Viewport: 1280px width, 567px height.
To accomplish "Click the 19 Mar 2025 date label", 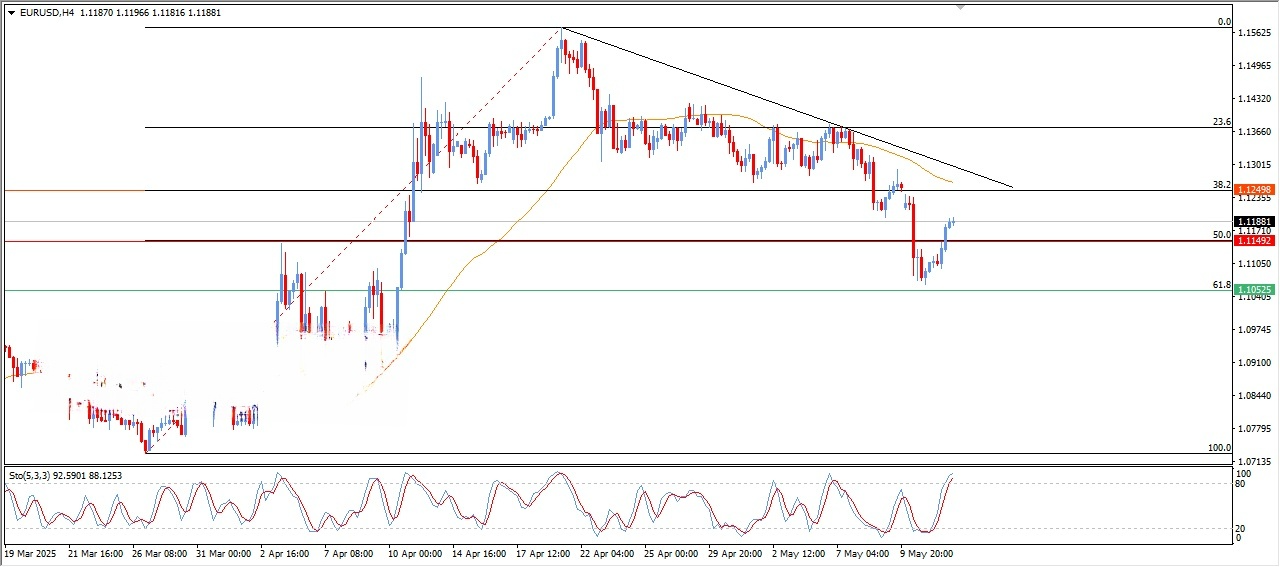I will [33, 552].
